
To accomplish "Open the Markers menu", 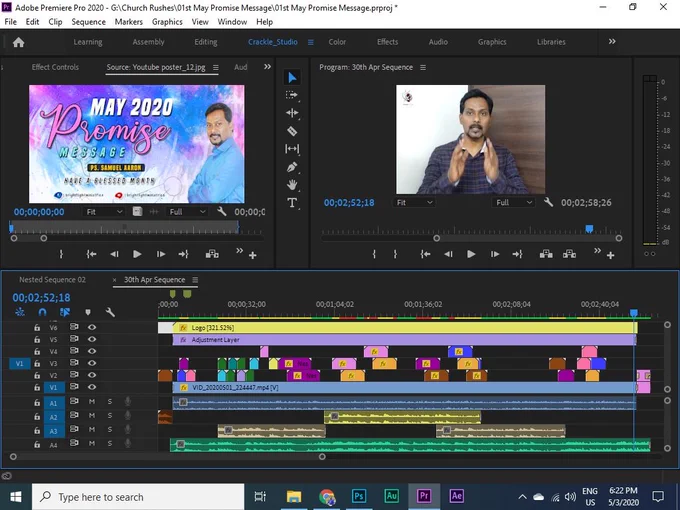I will point(128,22).
